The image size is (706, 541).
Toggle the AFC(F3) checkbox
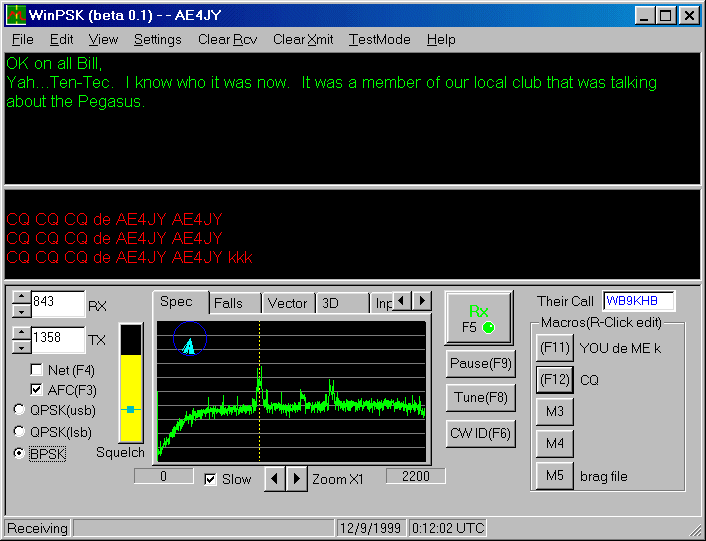(x=36, y=390)
